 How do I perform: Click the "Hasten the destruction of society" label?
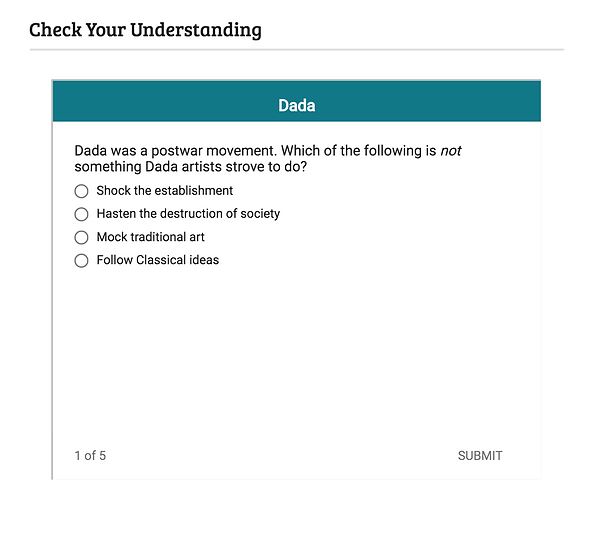point(188,214)
